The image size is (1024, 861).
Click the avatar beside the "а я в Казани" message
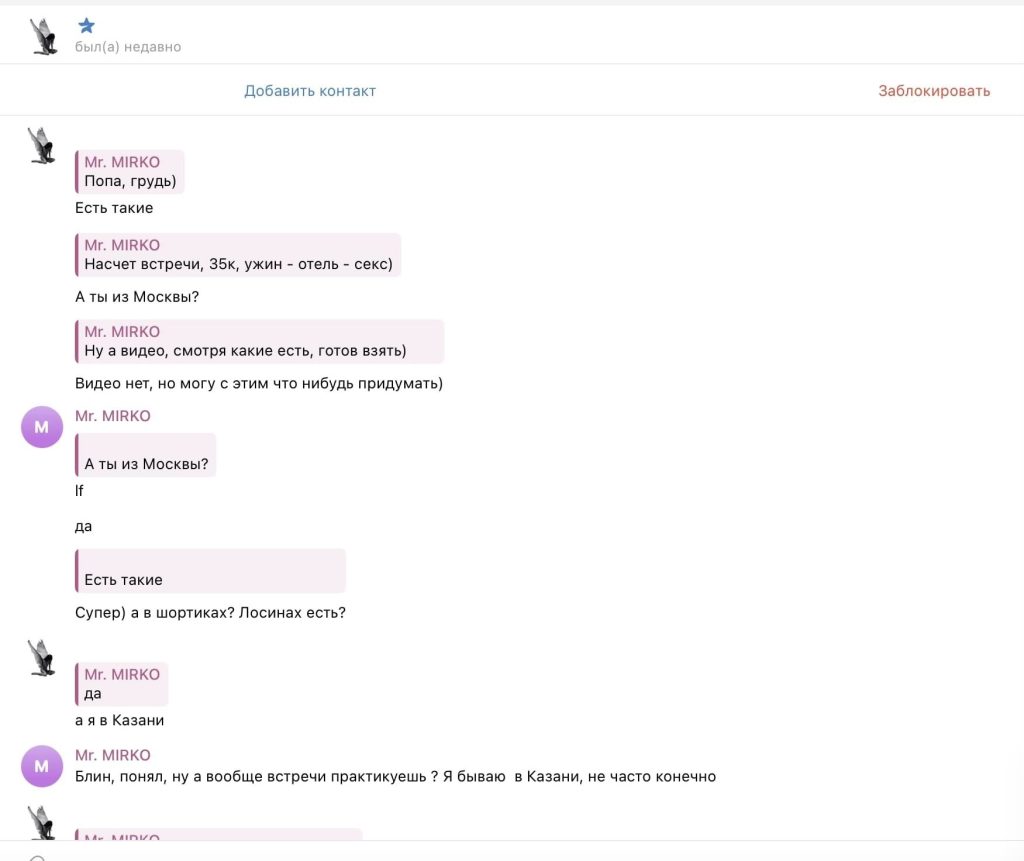click(41, 657)
